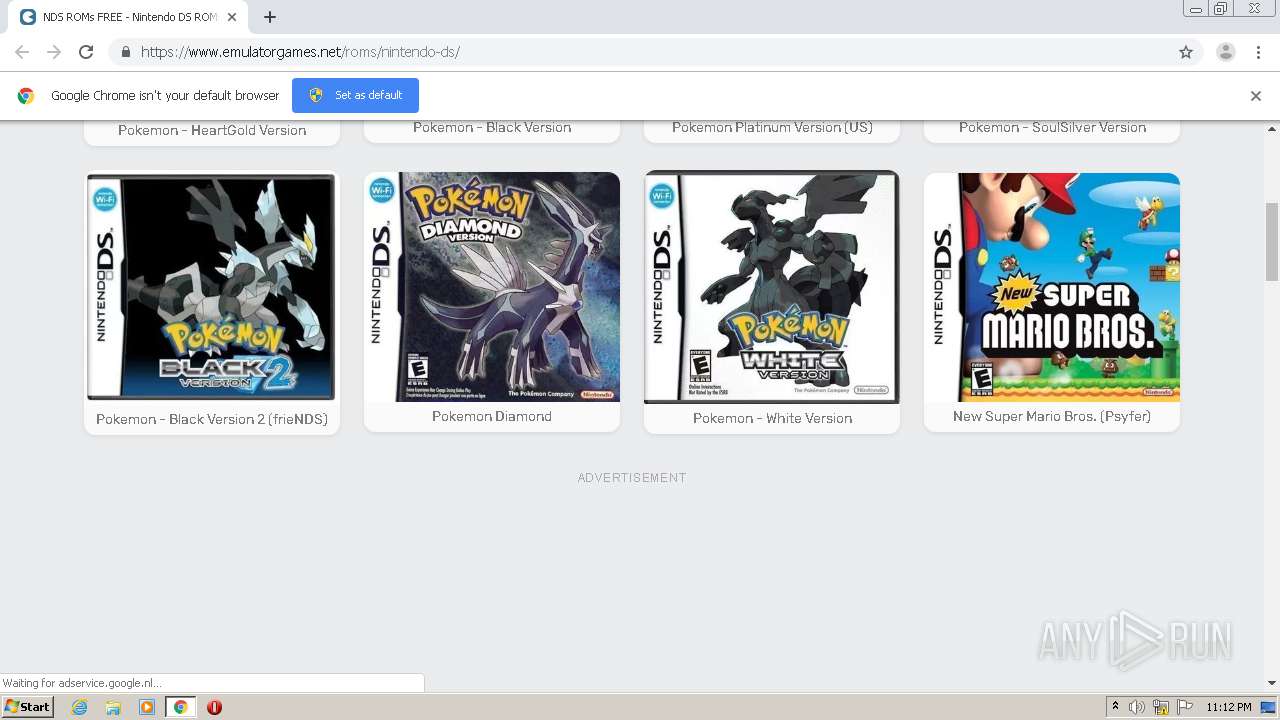Select the NDS ROMs FREE tab

point(129,17)
